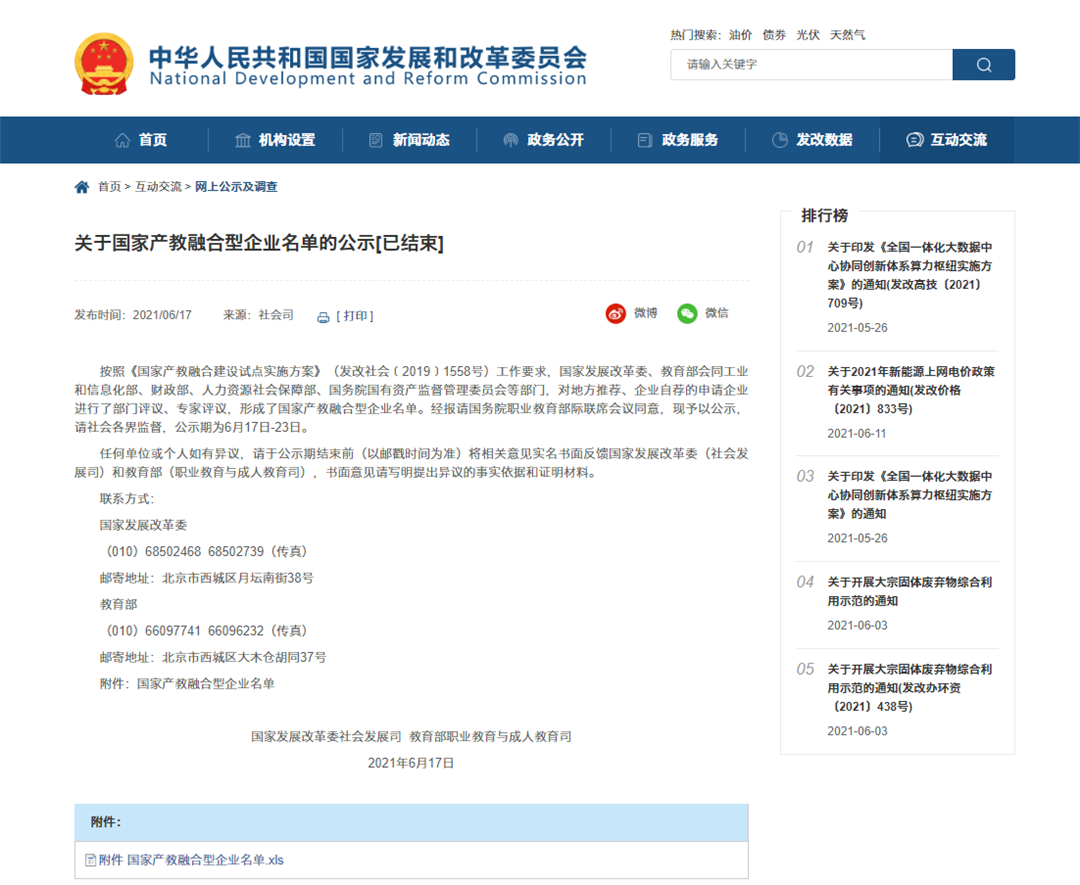Image resolution: width=1080 pixels, height=885 pixels.
Task: Open ranking item 02 about 新能源上网电价
Action: [x=910, y=390]
